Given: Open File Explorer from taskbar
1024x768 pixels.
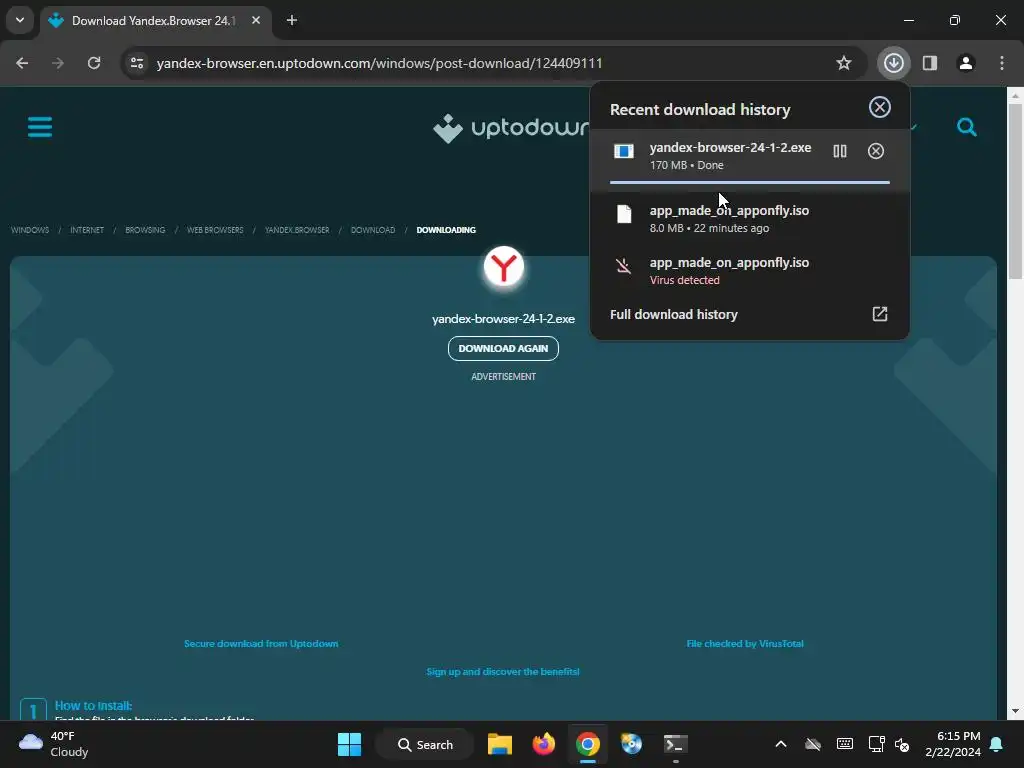Looking at the screenshot, I should click(500, 744).
